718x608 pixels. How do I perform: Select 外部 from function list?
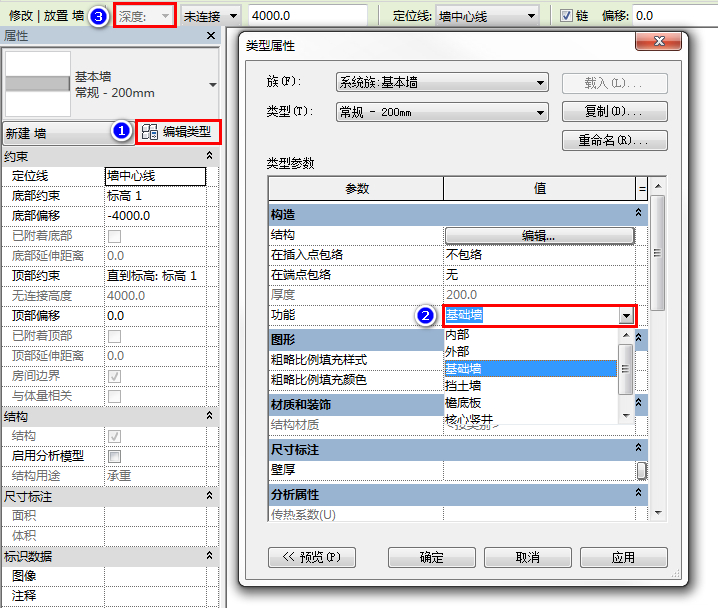531,352
